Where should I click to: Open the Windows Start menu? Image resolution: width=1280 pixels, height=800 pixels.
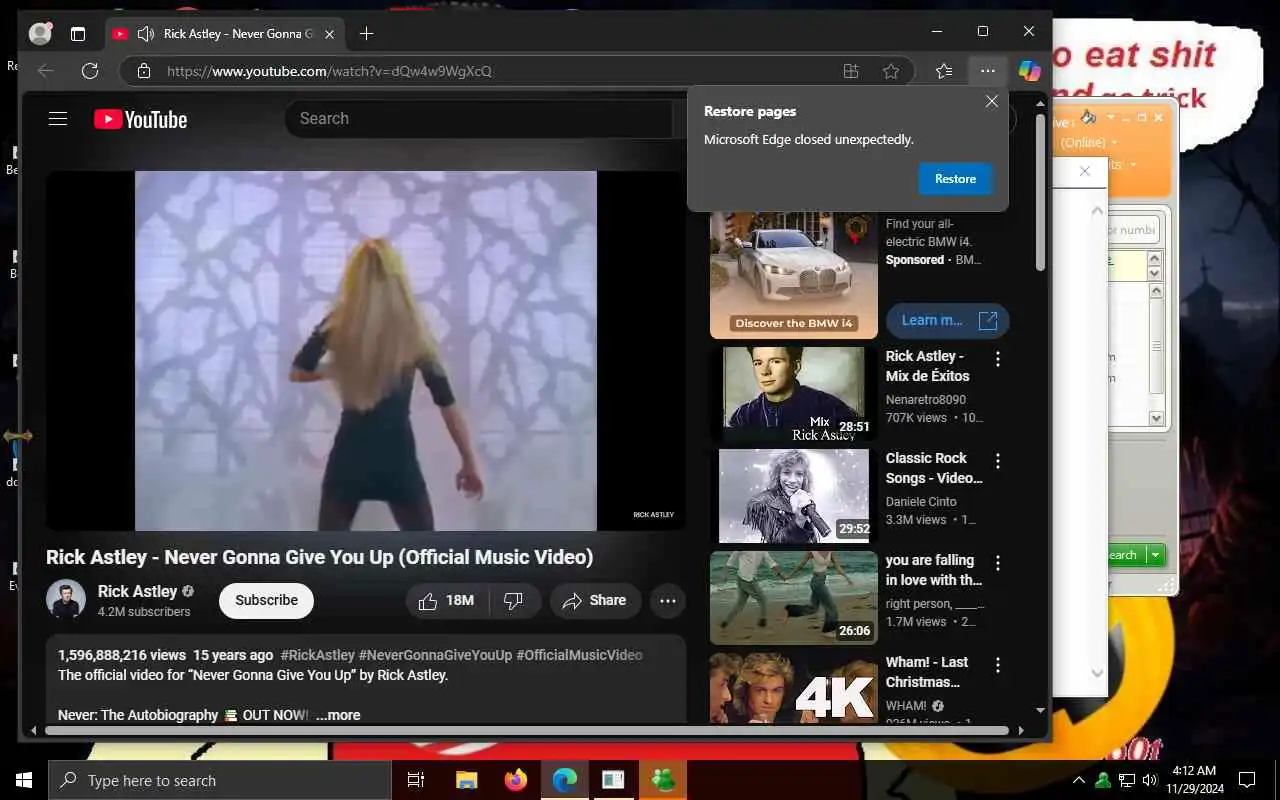(x=24, y=780)
